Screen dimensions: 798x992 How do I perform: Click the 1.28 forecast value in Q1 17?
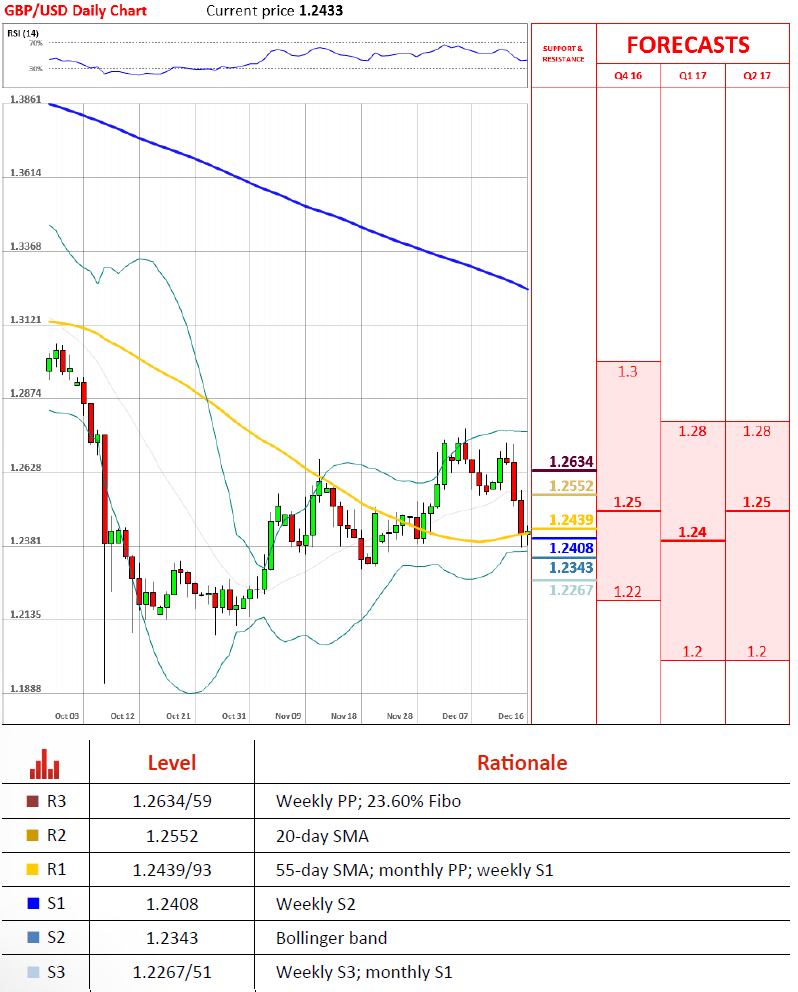[692, 431]
